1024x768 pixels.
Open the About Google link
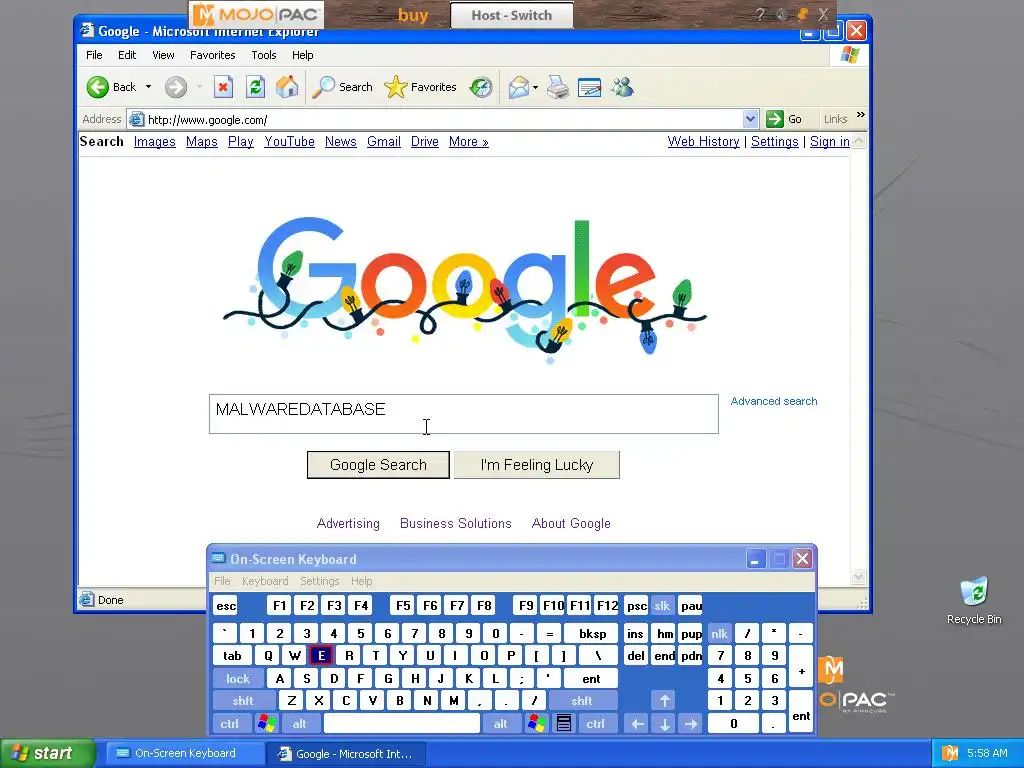(x=571, y=523)
